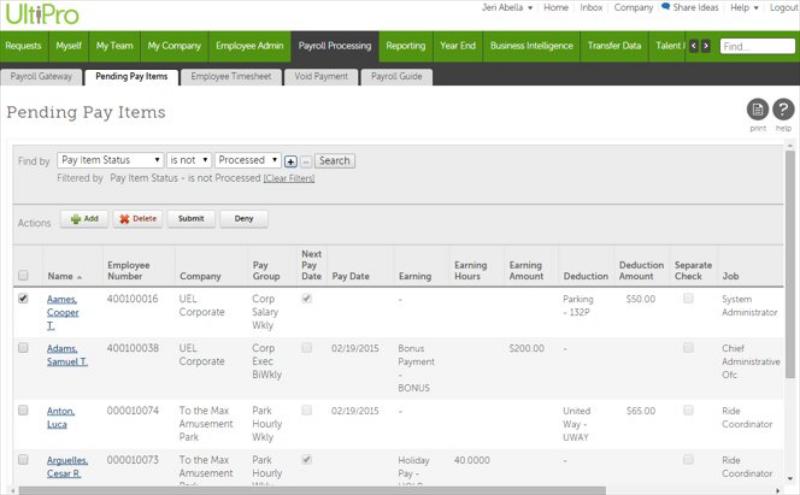Tick the select-all header checkbox
Screen dimensions: 800x495
click(x=23, y=276)
